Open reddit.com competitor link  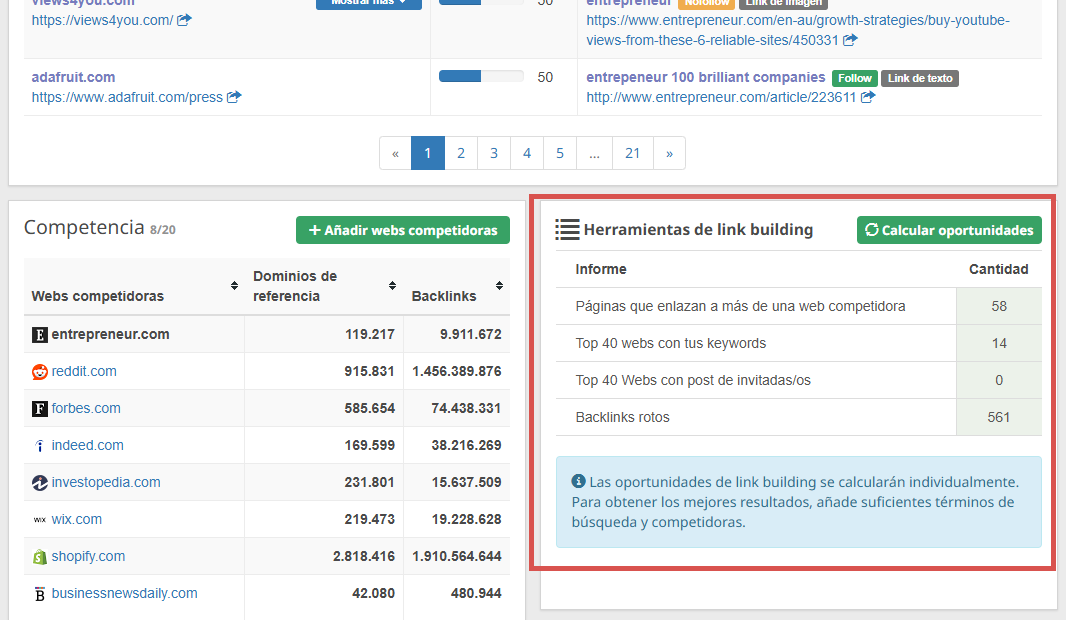[84, 371]
